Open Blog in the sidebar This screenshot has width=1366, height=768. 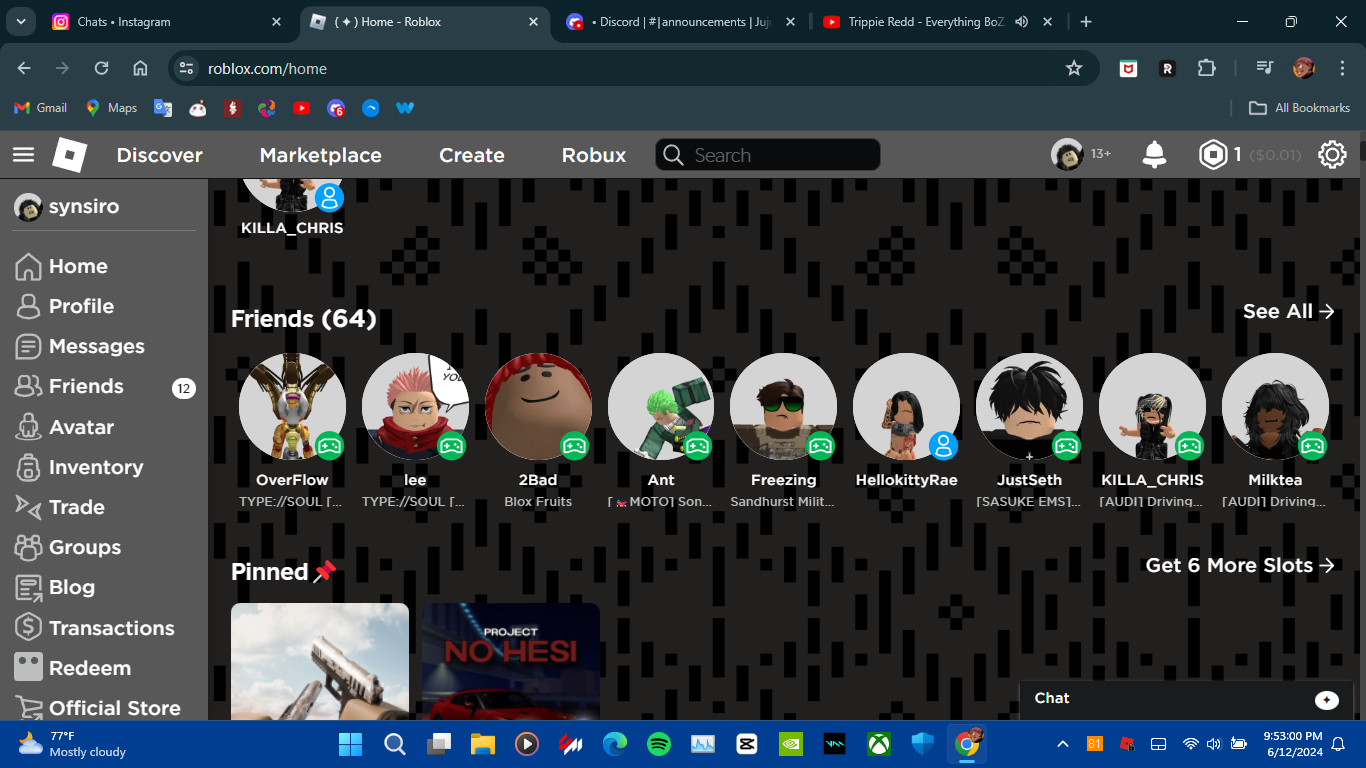(55, 587)
